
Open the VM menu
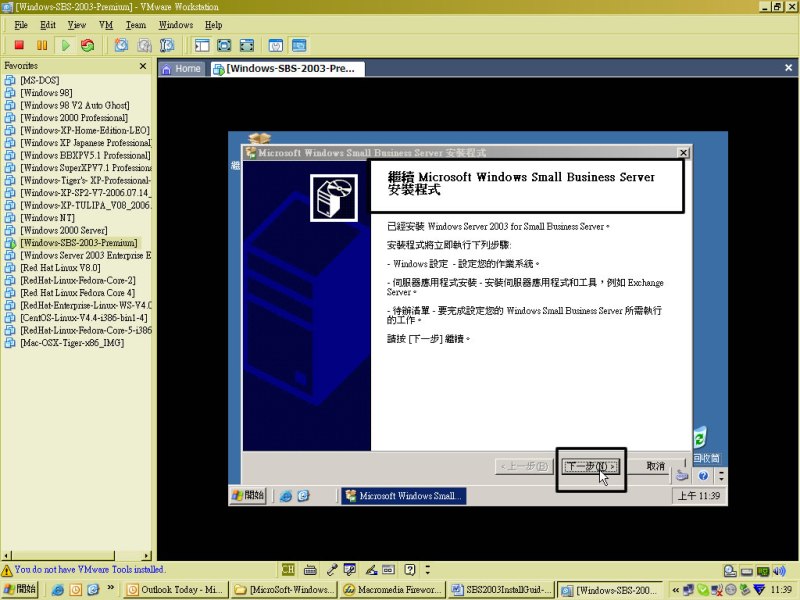pos(106,25)
